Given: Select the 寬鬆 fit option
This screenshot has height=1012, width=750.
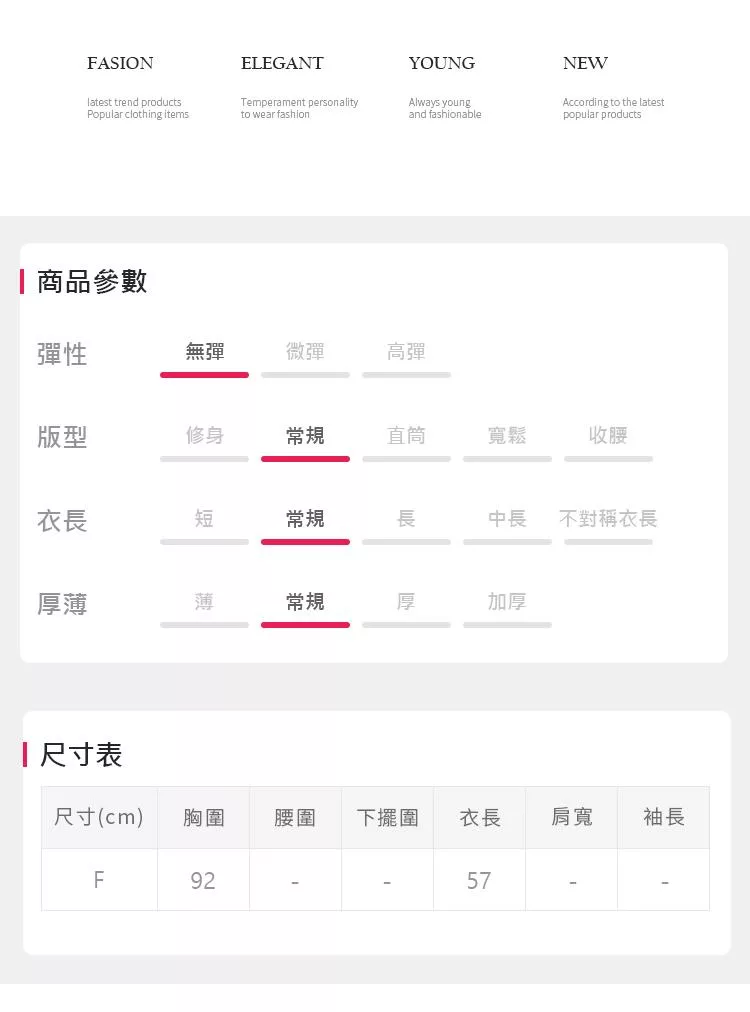Looking at the screenshot, I should [507, 435].
